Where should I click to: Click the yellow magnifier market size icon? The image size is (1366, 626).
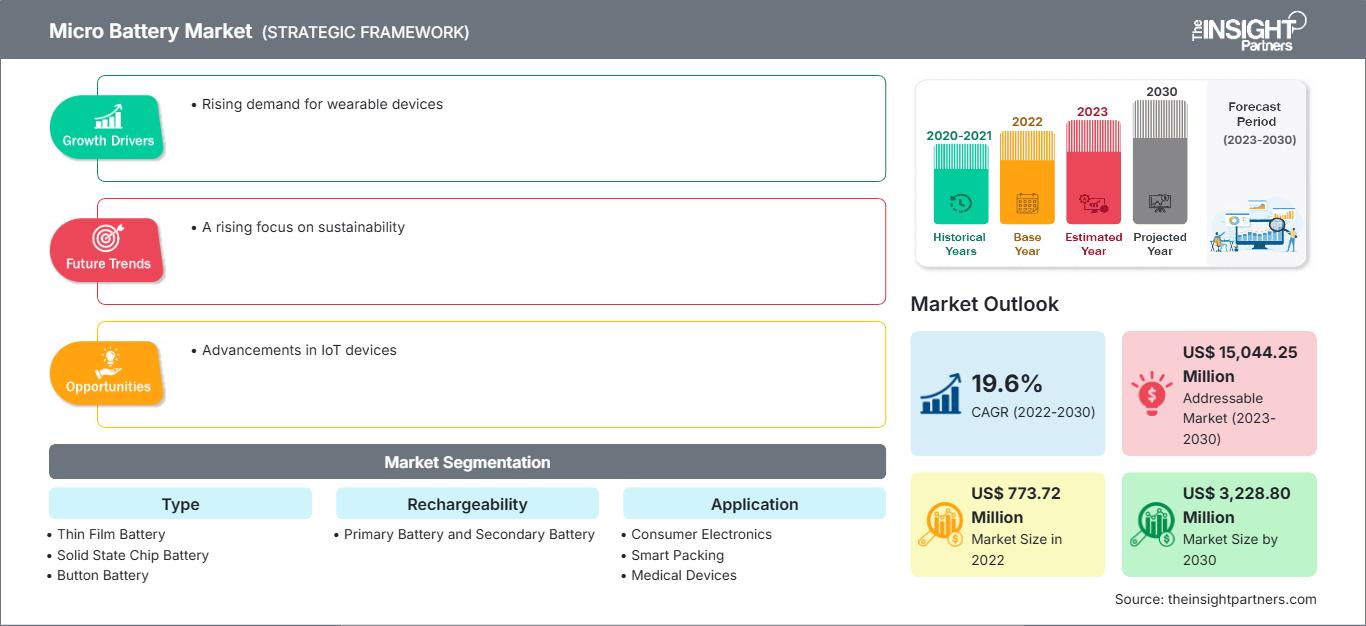[x=940, y=524]
